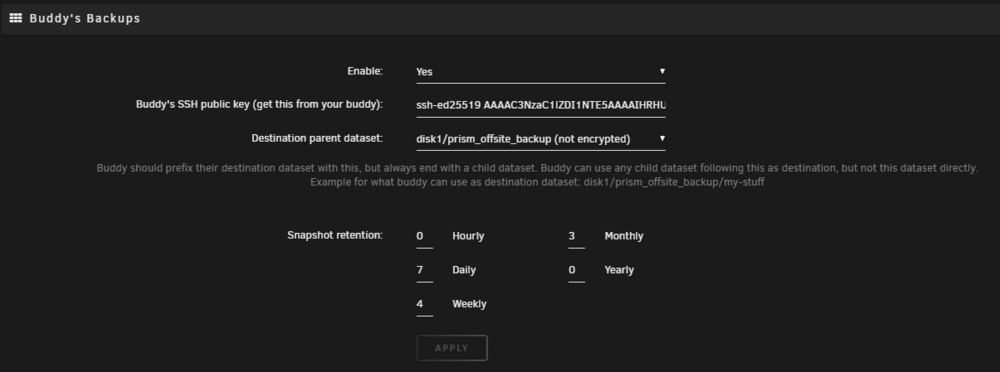This screenshot has width=1000, height=372.
Task: Click the "Snapshot retention:" label
Action: 335,235
